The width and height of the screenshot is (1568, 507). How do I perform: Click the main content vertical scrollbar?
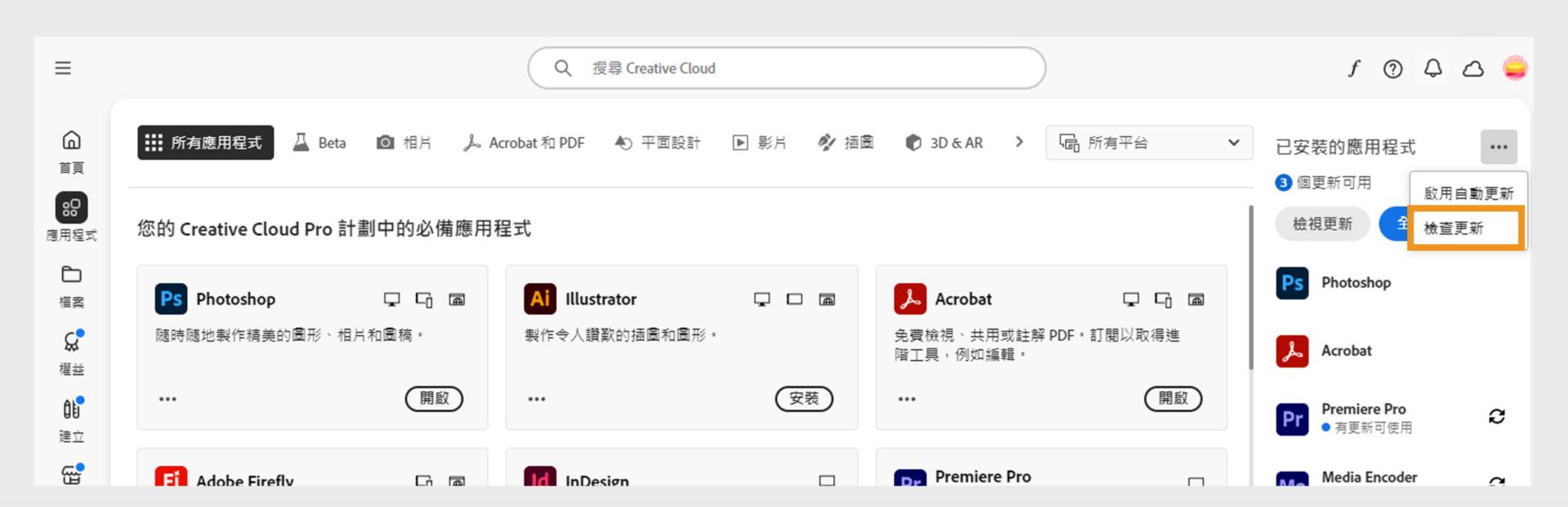(1250, 287)
